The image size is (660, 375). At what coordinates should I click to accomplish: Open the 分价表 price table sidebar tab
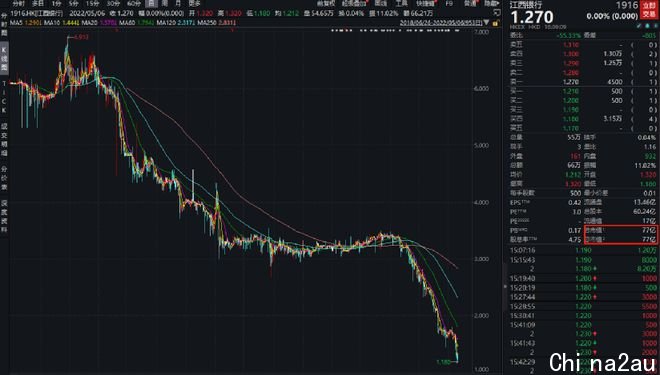(4, 177)
